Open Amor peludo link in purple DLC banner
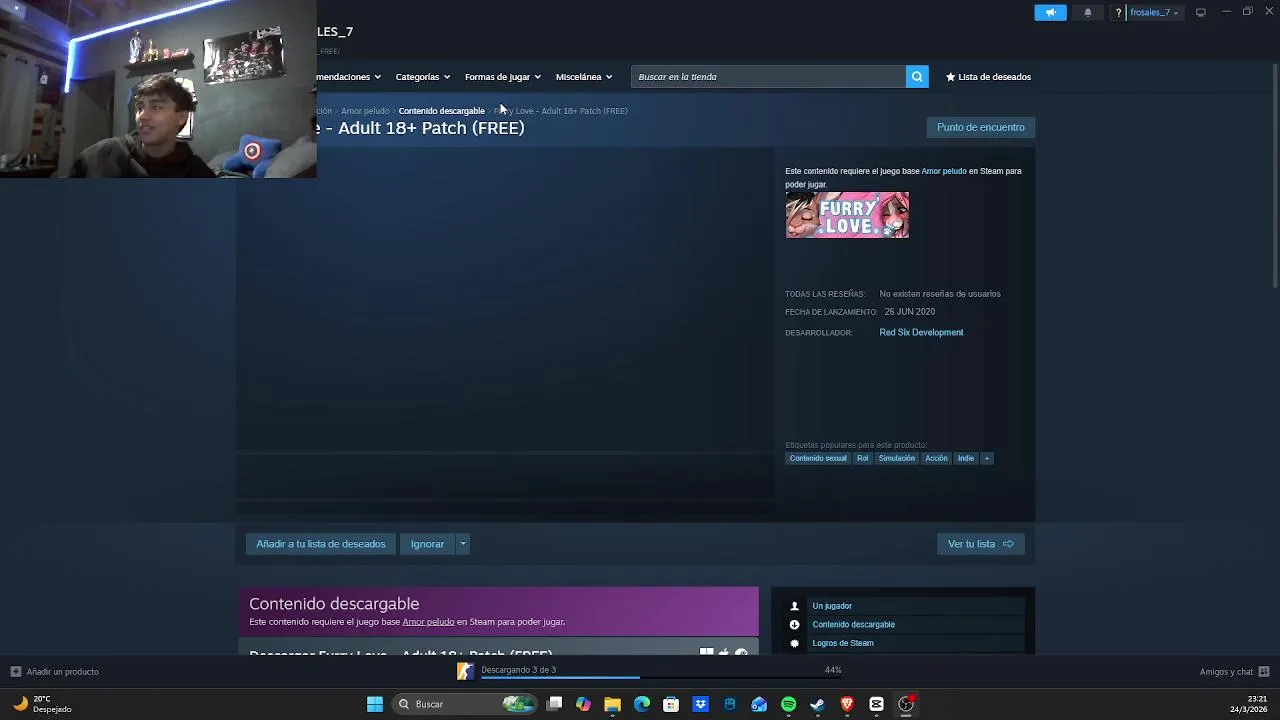Image resolution: width=1280 pixels, height=720 pixels. 428,622
